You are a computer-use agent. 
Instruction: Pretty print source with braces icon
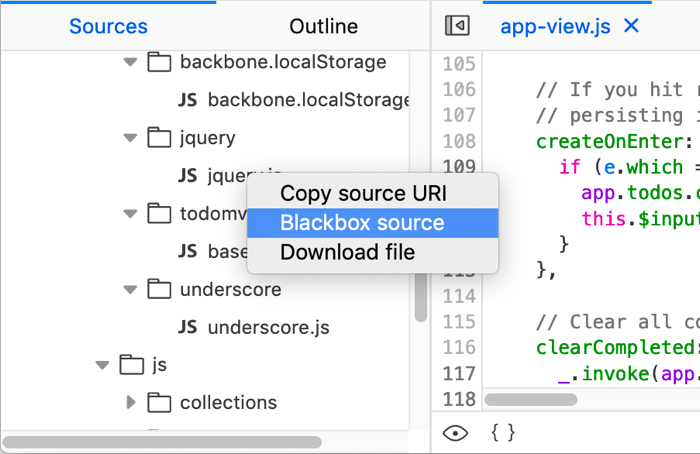[503, 433]
